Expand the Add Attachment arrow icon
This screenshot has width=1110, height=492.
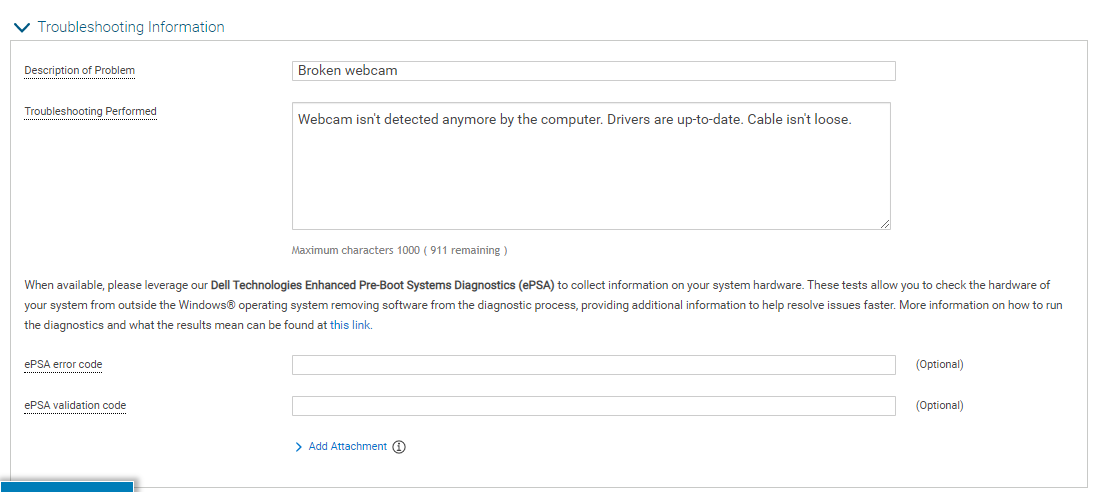pyautogui.click(x=298, y=447)
